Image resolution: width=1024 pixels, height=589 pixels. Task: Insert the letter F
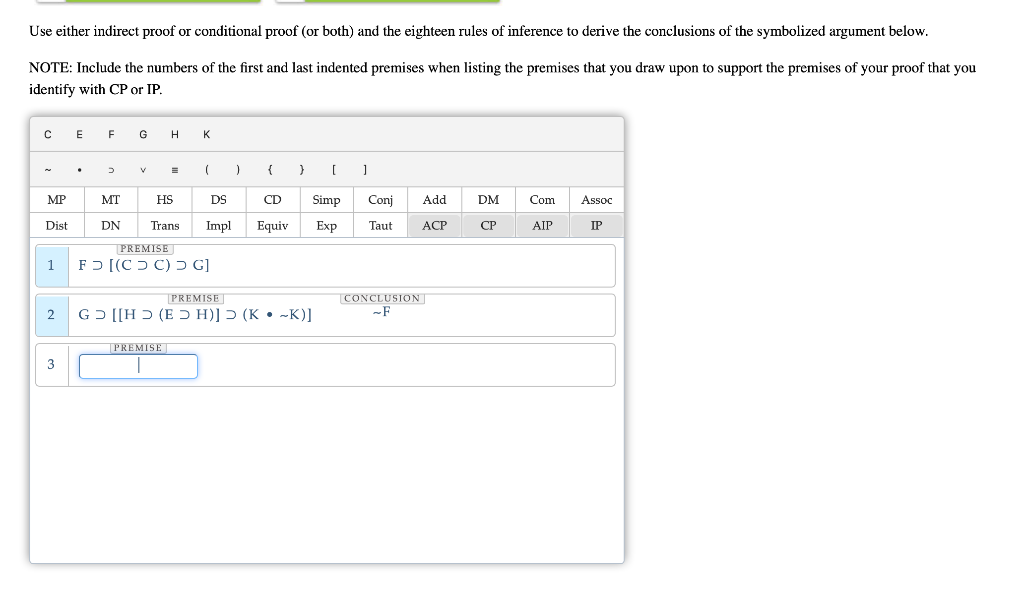tap(111, 134)
